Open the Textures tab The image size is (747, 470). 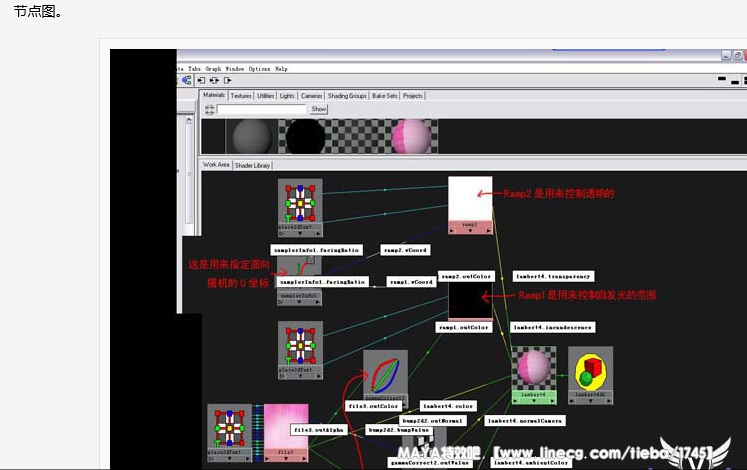pos(241,96)
